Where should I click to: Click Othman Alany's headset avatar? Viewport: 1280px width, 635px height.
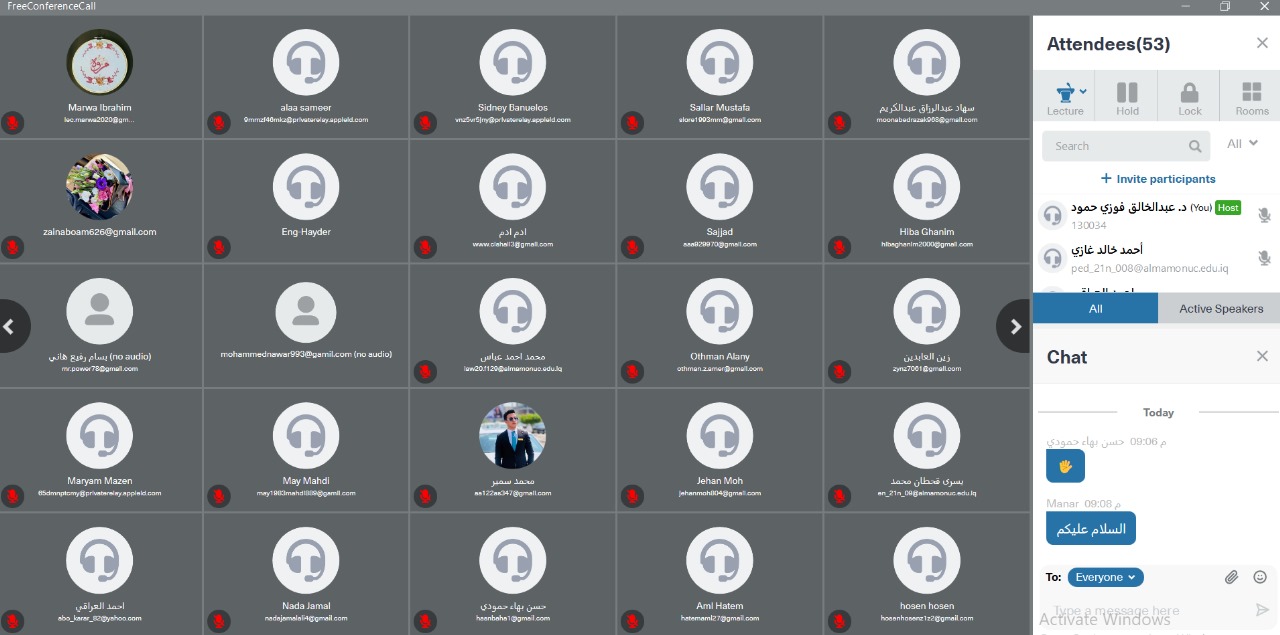(x=720, y=312)
